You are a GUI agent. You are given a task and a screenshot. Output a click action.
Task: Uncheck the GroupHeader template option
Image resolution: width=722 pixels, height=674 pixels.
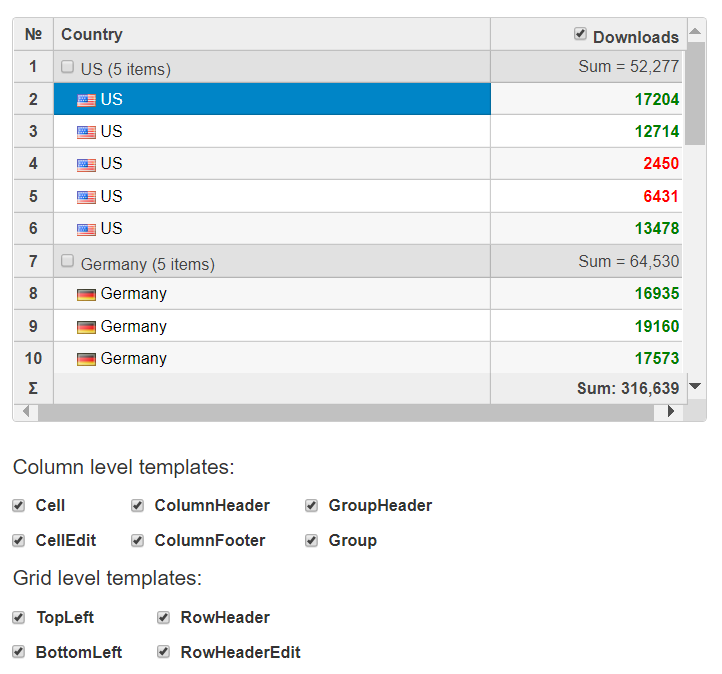tap(312, 506)
